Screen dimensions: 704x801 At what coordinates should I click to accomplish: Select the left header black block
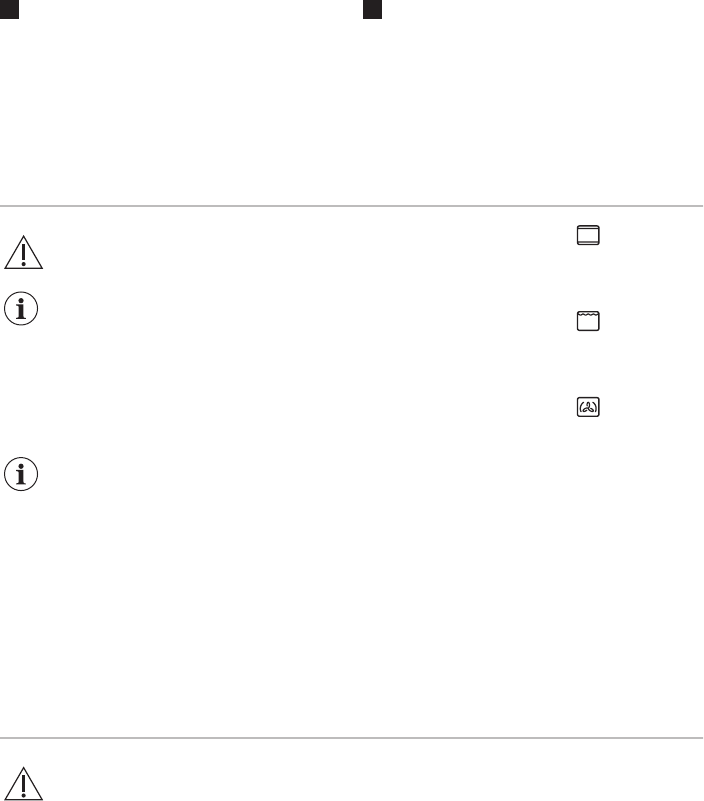[x=9, y=9]
